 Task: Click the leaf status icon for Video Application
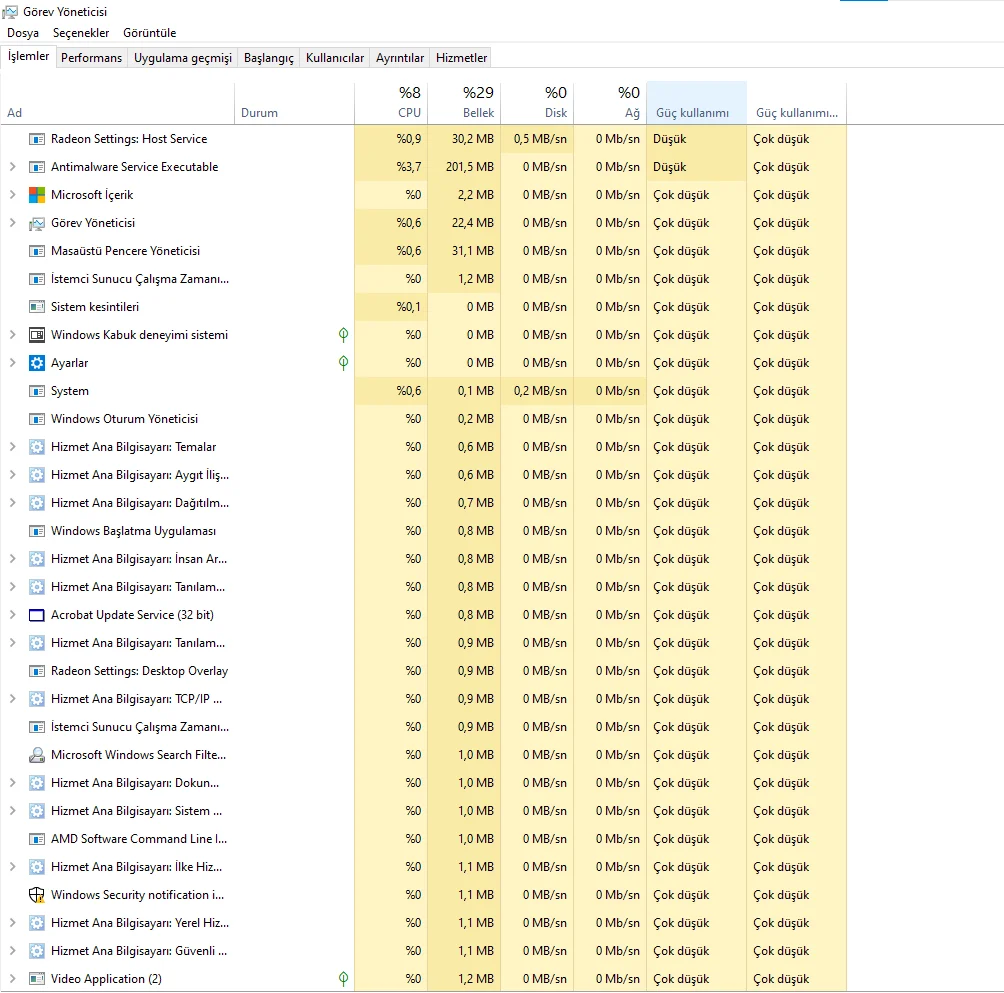click(343, 979)
